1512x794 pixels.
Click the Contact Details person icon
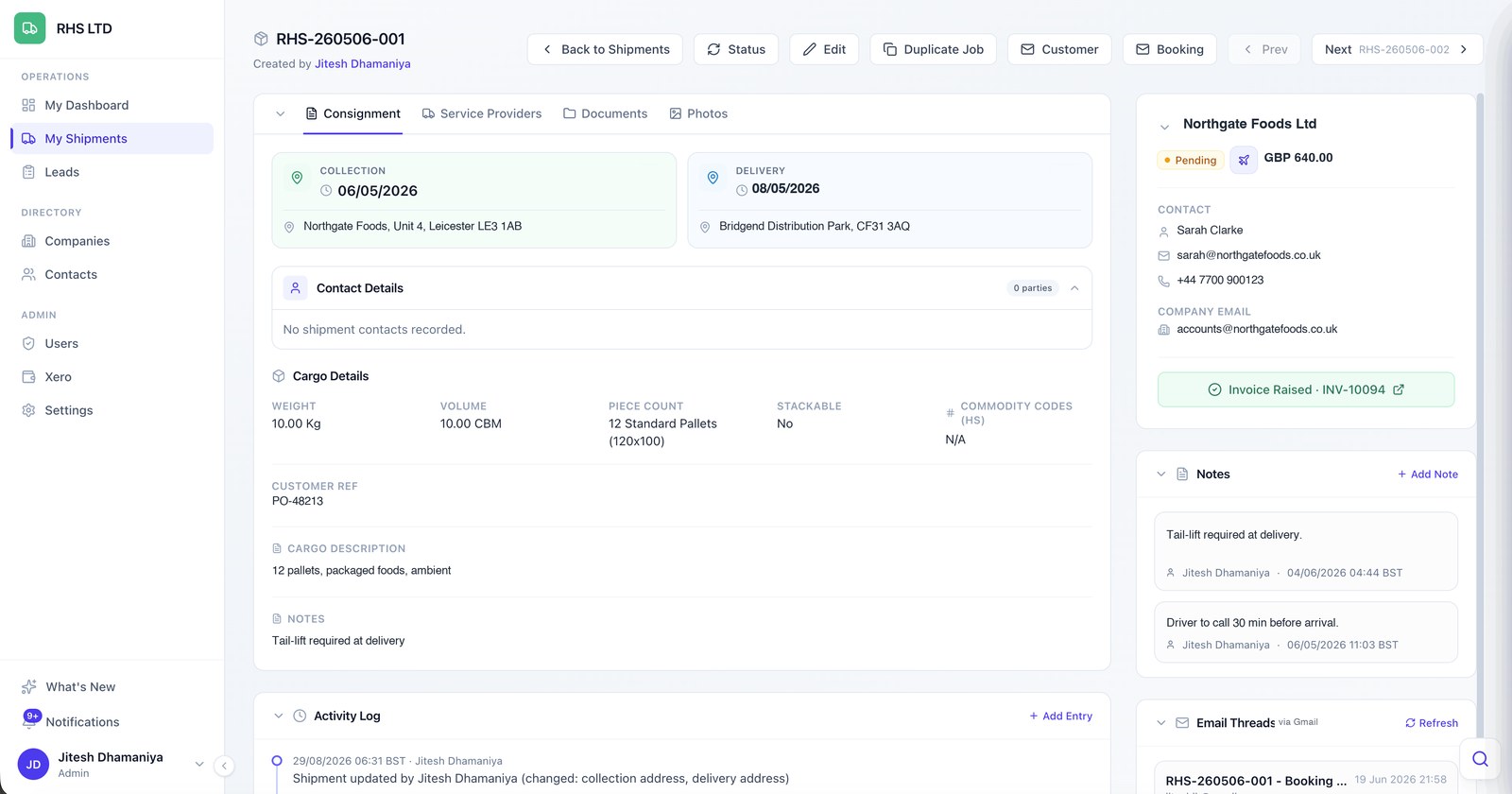(x=295, y=288)
